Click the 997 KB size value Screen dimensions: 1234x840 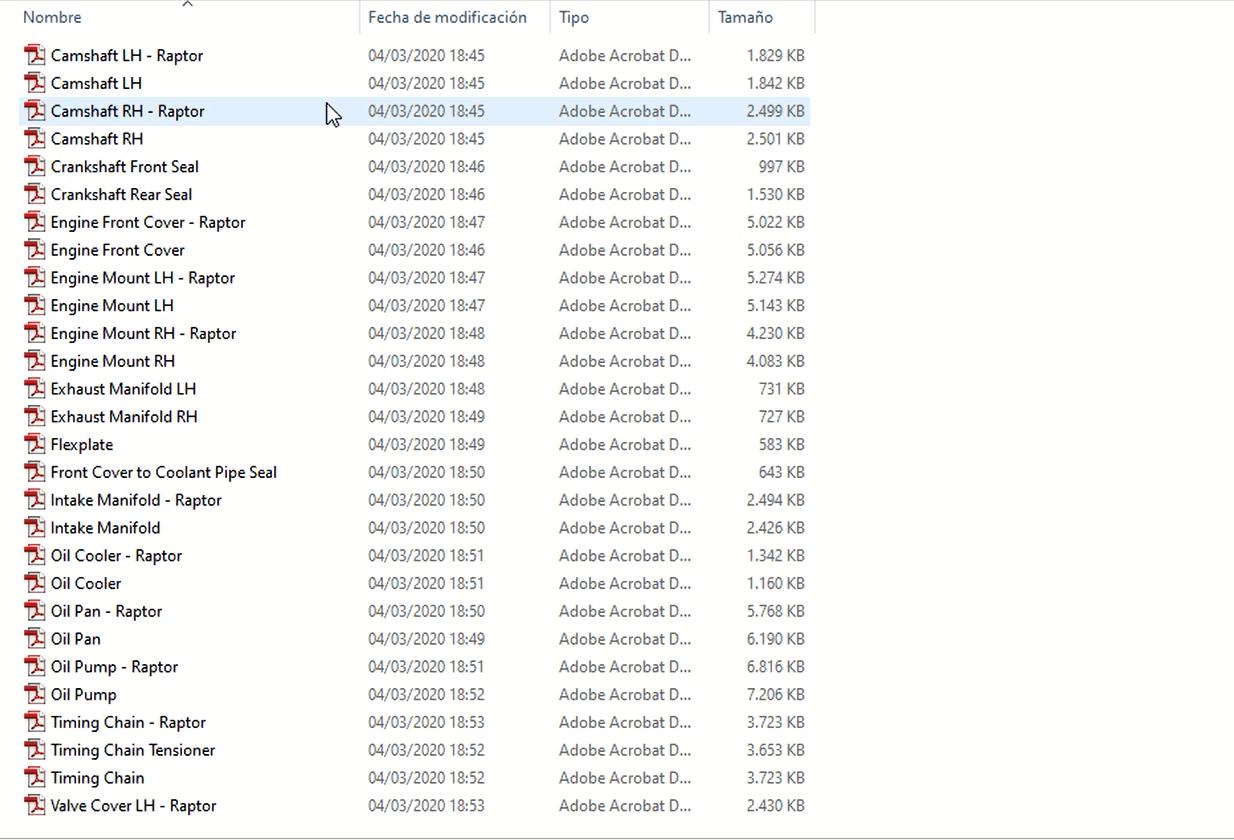click(782, 167)
